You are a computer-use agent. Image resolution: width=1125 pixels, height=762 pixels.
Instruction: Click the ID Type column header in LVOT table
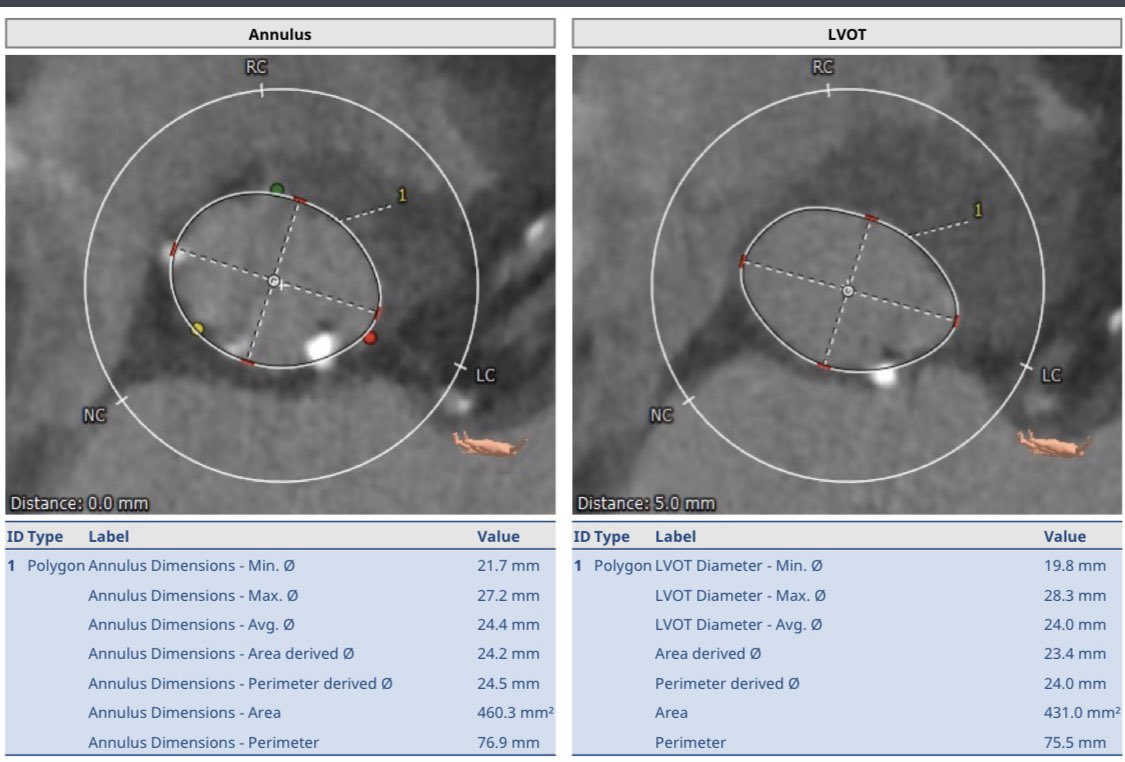click(601, 537)
